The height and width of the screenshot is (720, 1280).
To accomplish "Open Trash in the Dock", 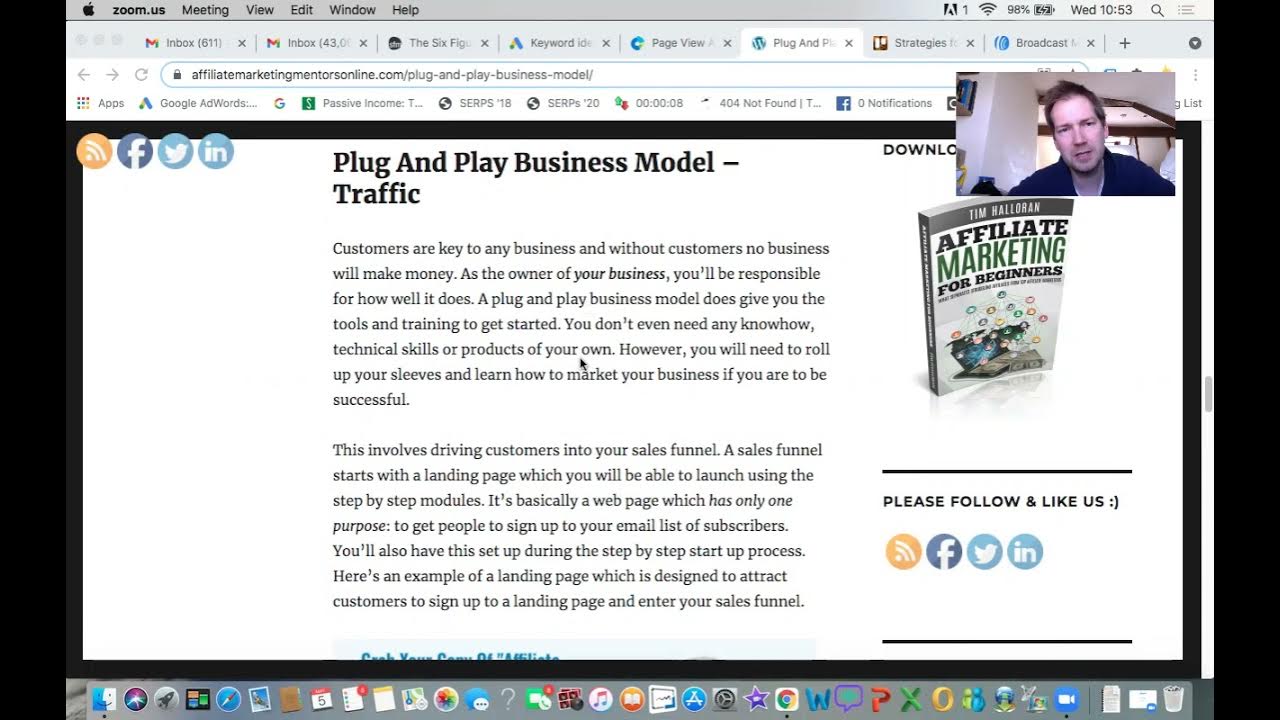I will (1173, 699).
